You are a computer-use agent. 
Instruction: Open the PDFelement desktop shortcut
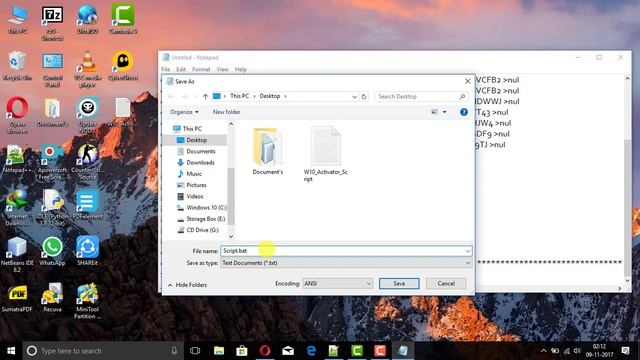(x=87, y=205)
